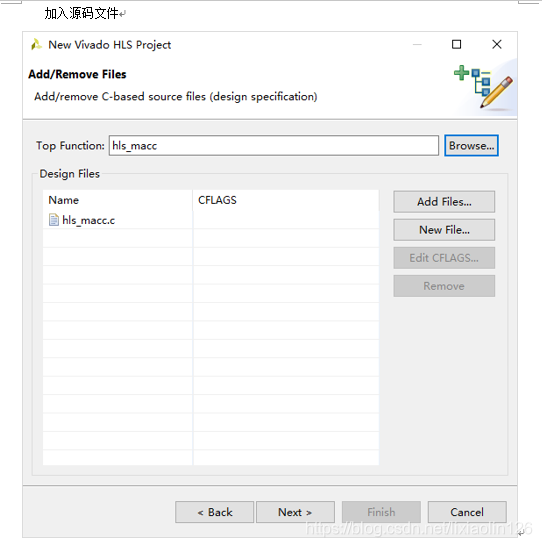Cancel the project wizard
Image resolution: width=542 pixels, height=547 pixels.
[467, 512]
